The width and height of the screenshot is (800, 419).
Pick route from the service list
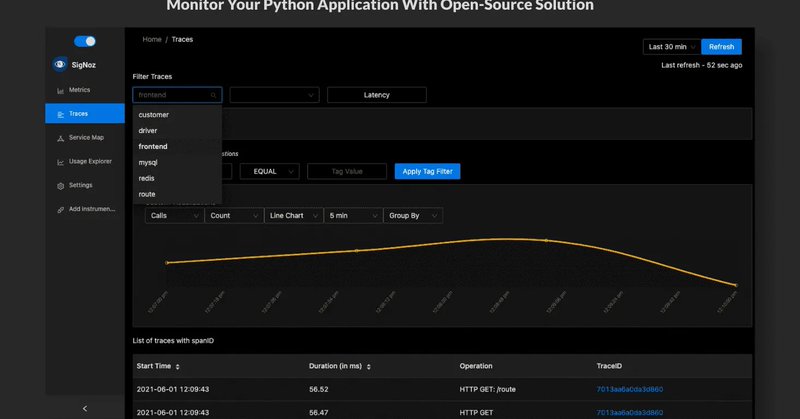click(177, 194)
